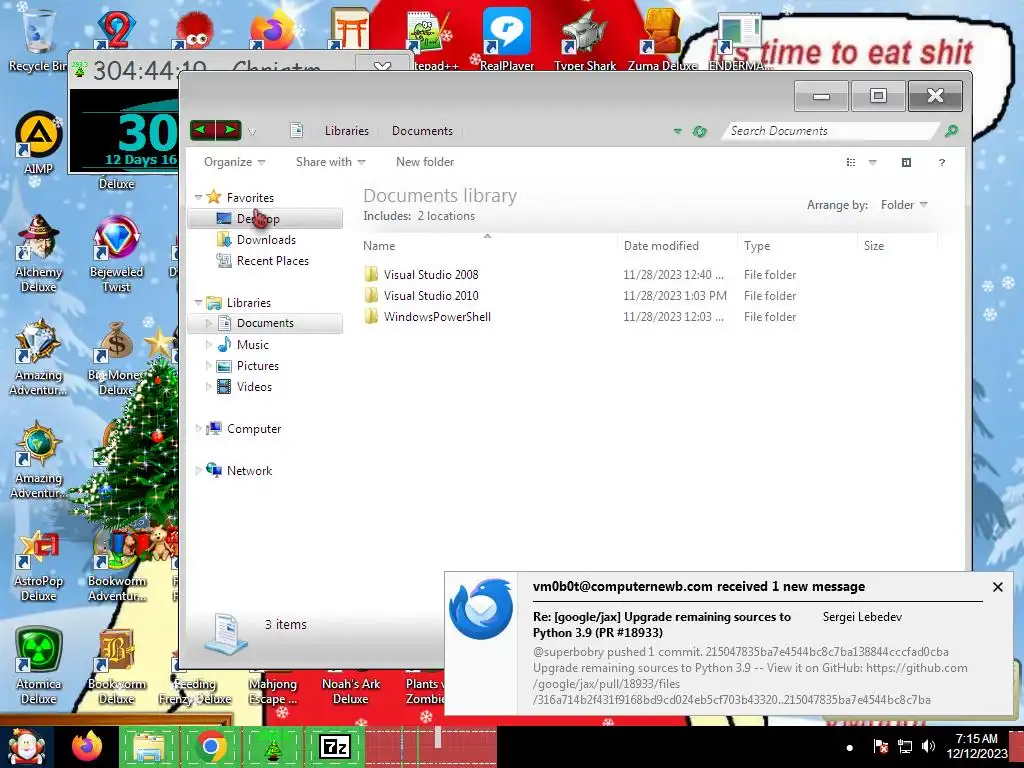Open Explorer help question mark
Screen dimensions: 1024x768
(x=942, y=163)
